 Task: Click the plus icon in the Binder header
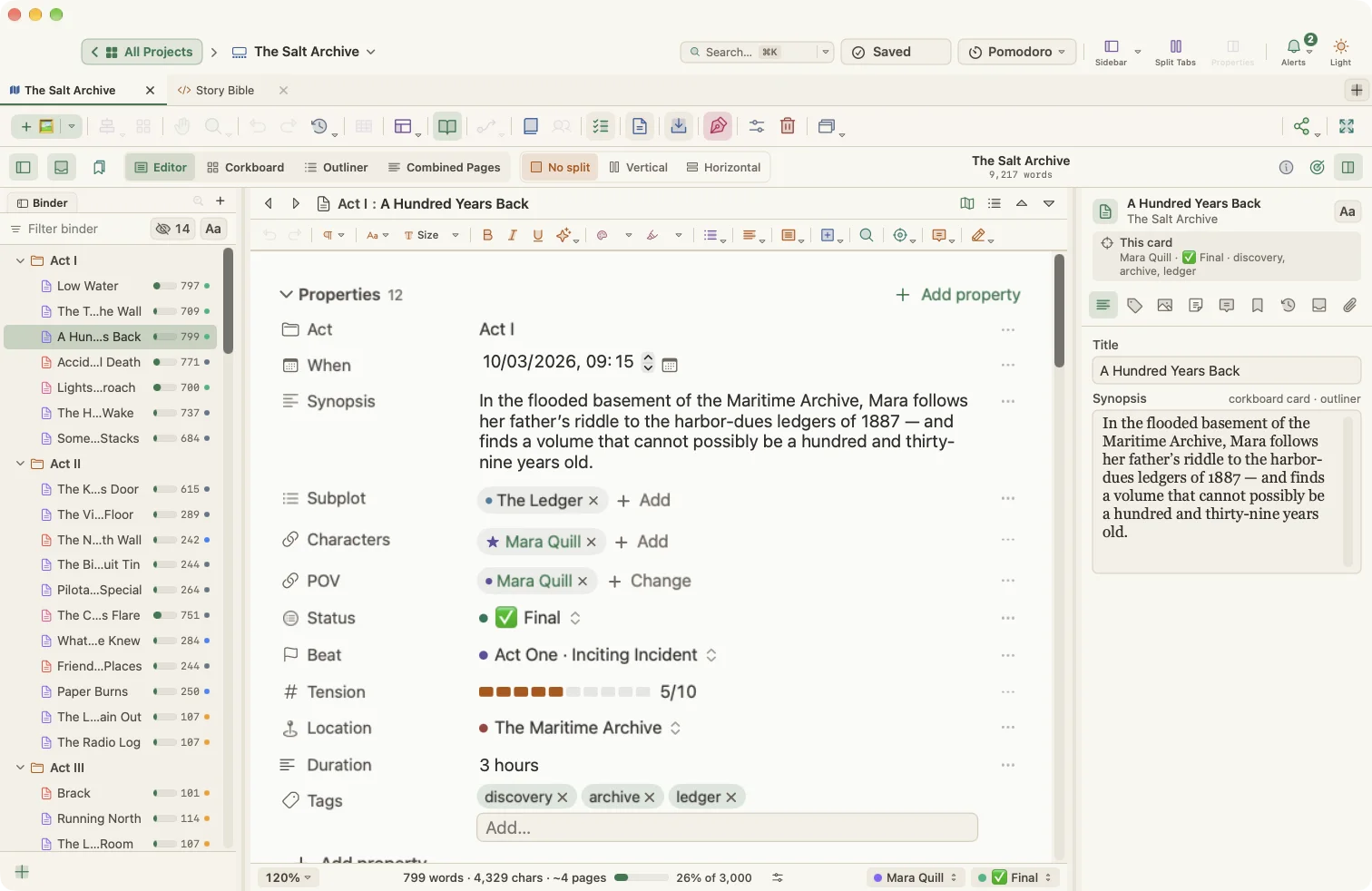[220, 201]
